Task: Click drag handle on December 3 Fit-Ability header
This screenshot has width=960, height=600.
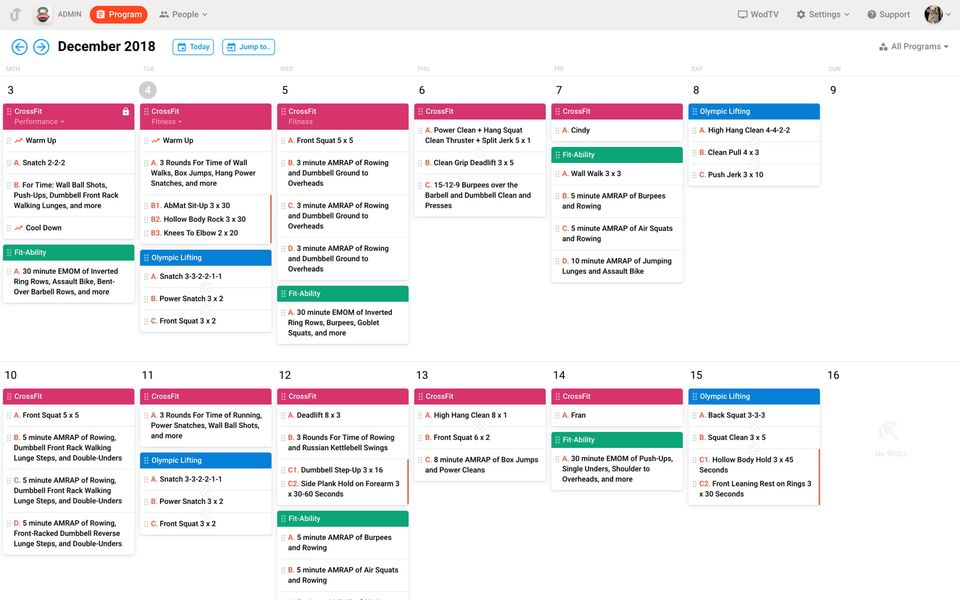Action: tap(9, 252)
